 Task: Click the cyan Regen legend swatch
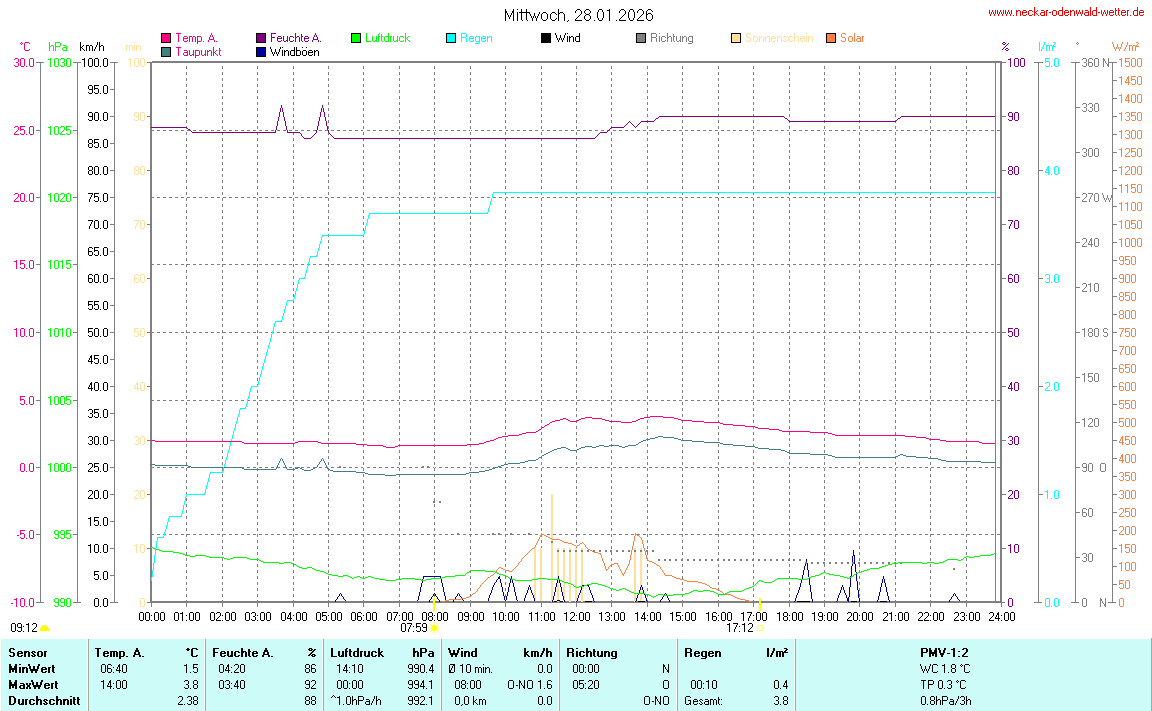click(x=450, y=38)
